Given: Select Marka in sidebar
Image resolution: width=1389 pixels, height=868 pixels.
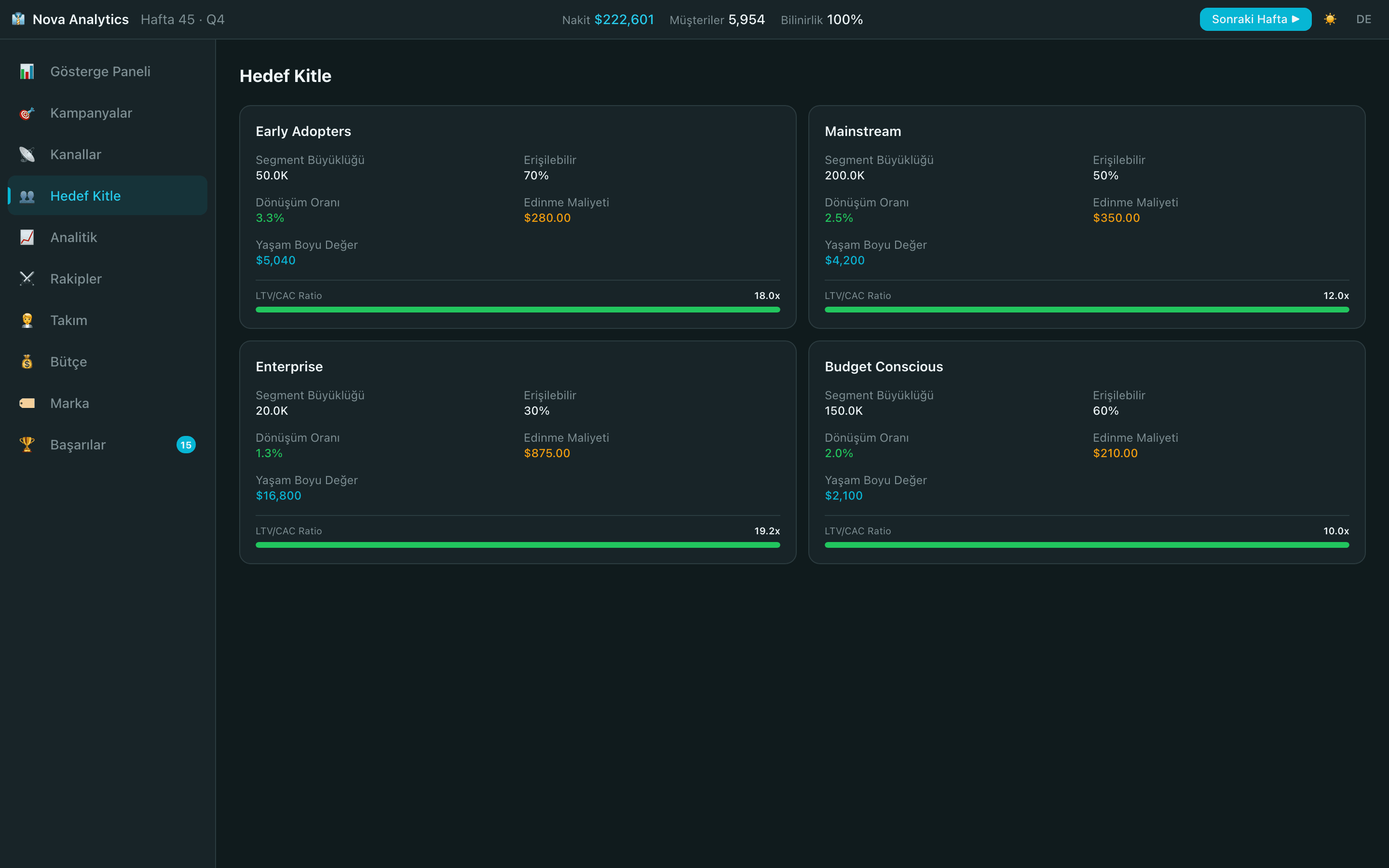Looking at the screenshot, I should [x=108, y=403].
